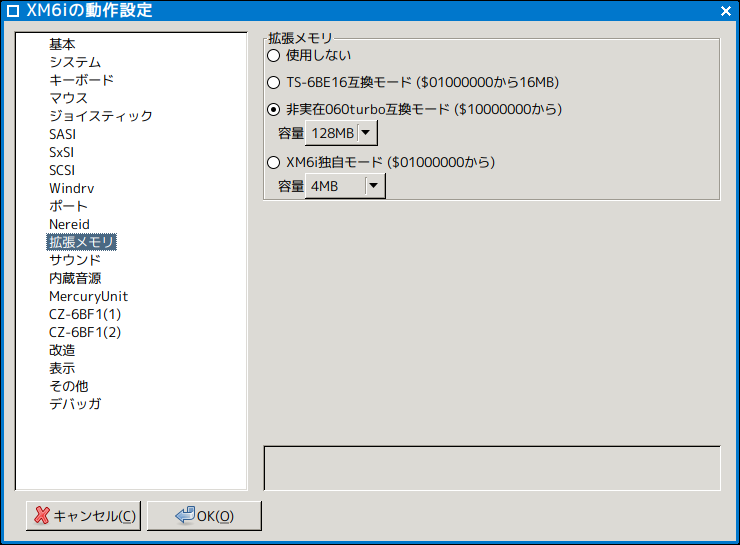This screenshot has width=740, height=545.
Task: Select MercuryUnit settings entry
Action: coord(88,296)
